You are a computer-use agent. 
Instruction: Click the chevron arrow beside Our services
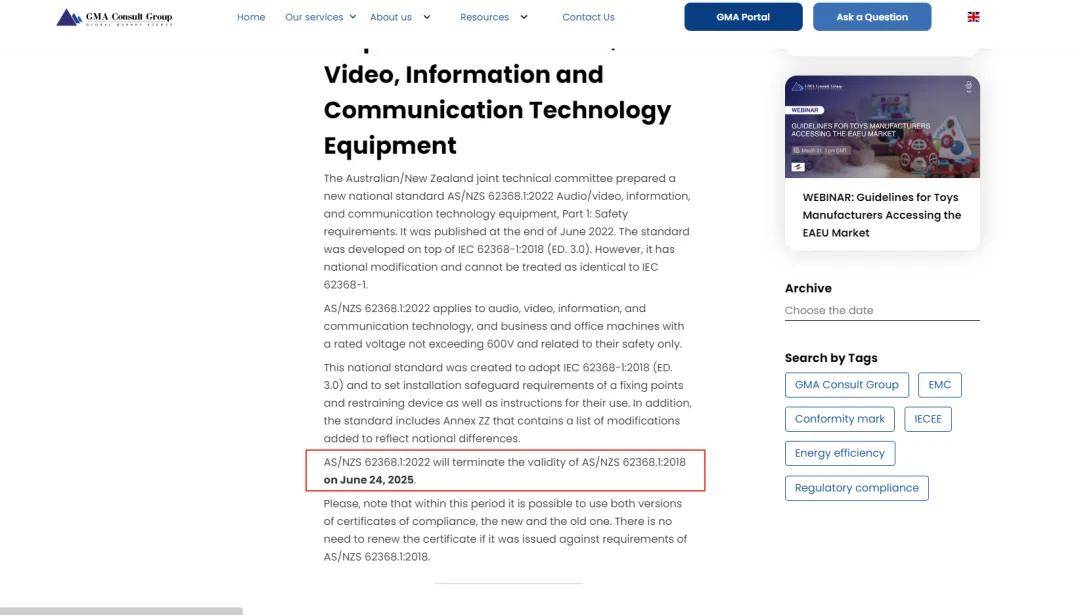pos(352,17)
